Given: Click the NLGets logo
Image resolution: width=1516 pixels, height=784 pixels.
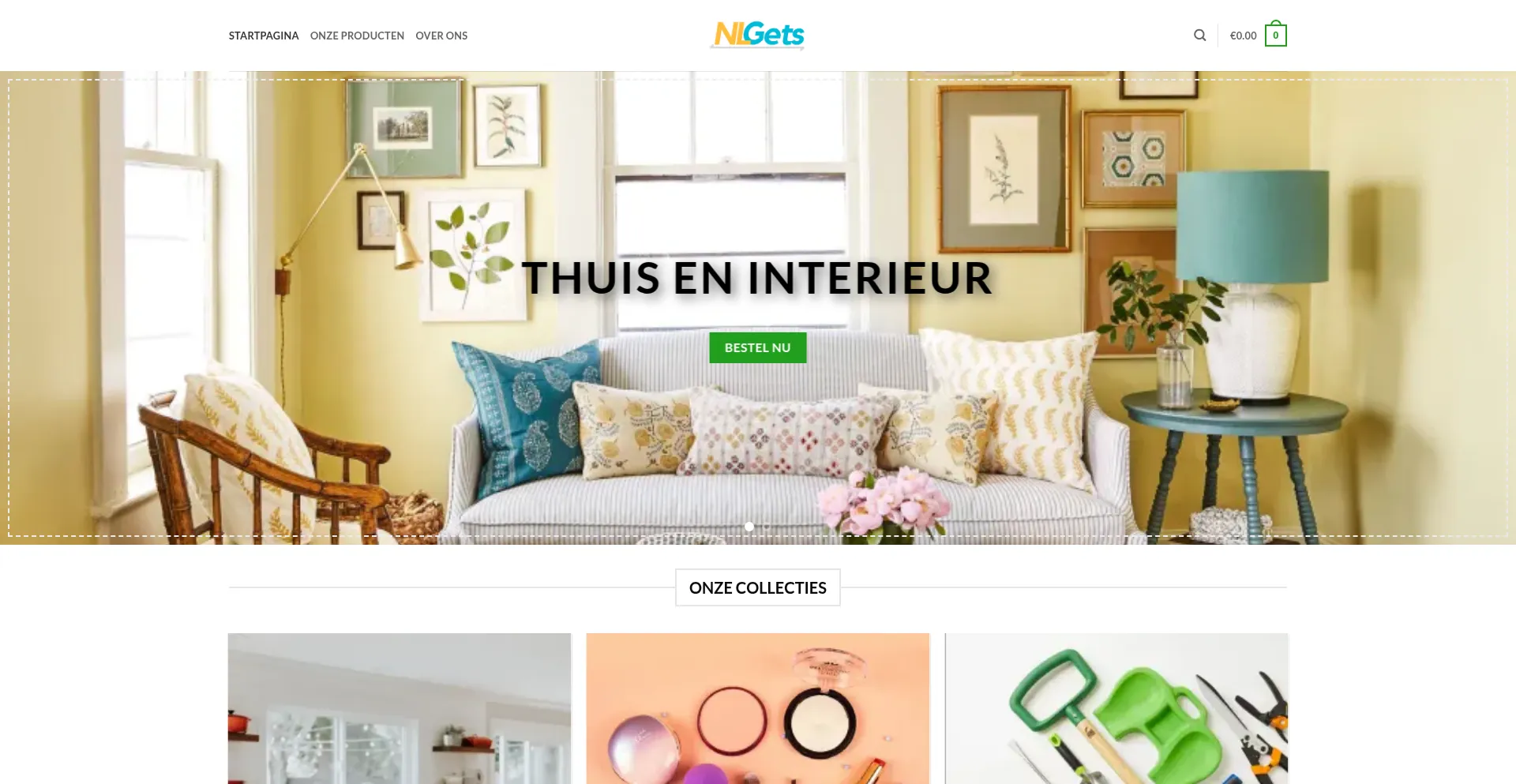Looking at the screenshot, I should (x=758, y=35).
